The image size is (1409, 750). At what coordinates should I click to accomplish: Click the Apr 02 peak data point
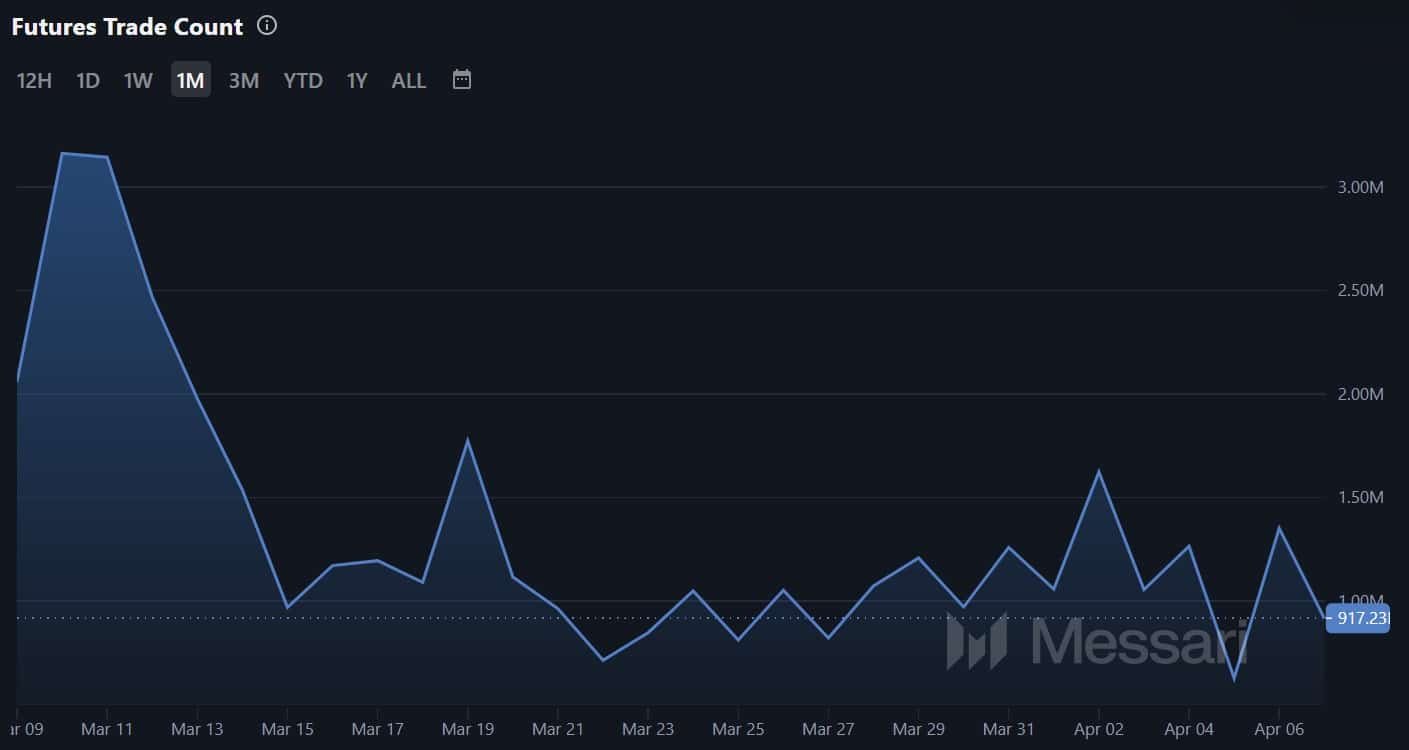click(x=1099, y=471)
